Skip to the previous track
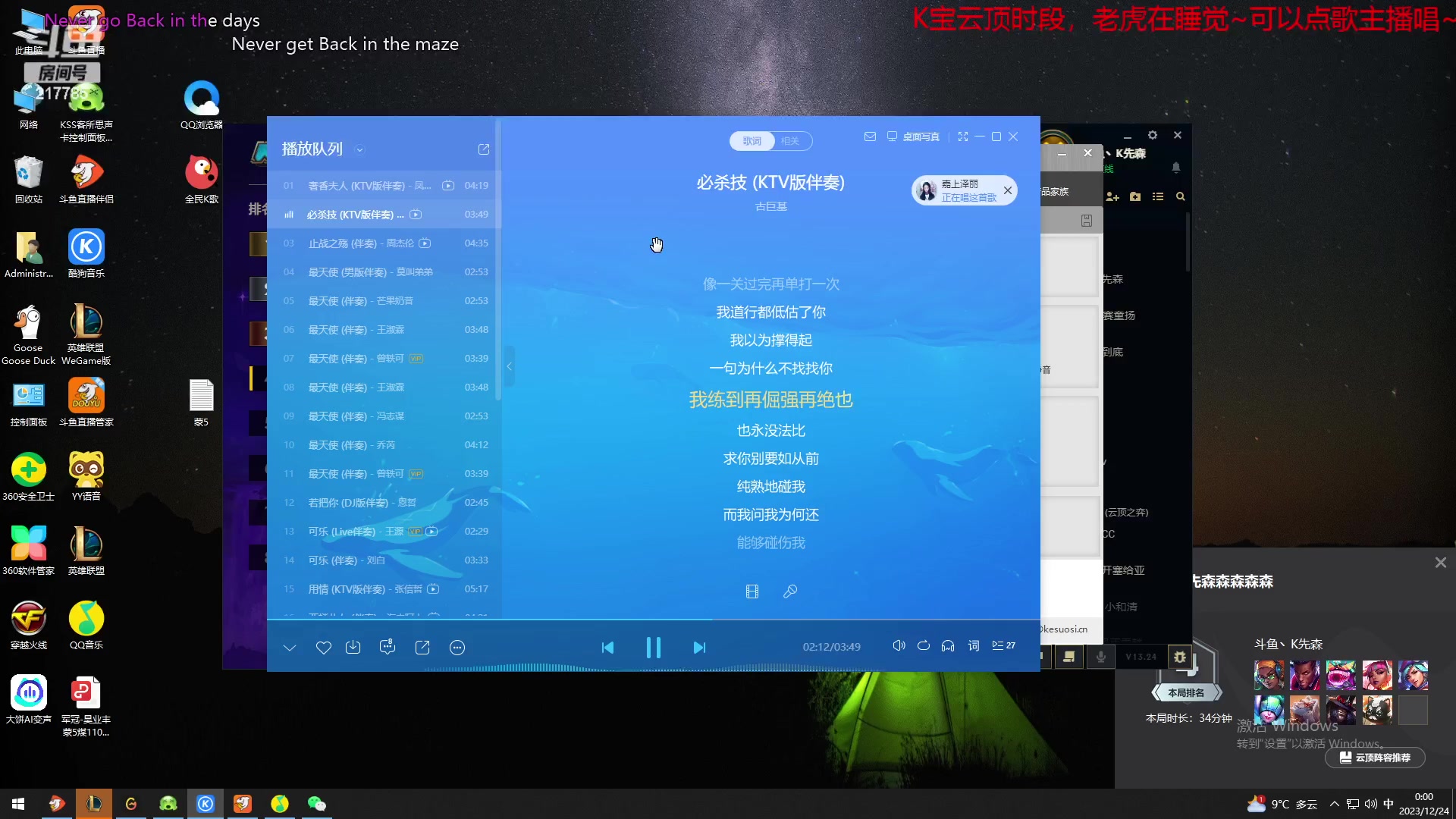 pyautogui.click(x=607, y=648)
